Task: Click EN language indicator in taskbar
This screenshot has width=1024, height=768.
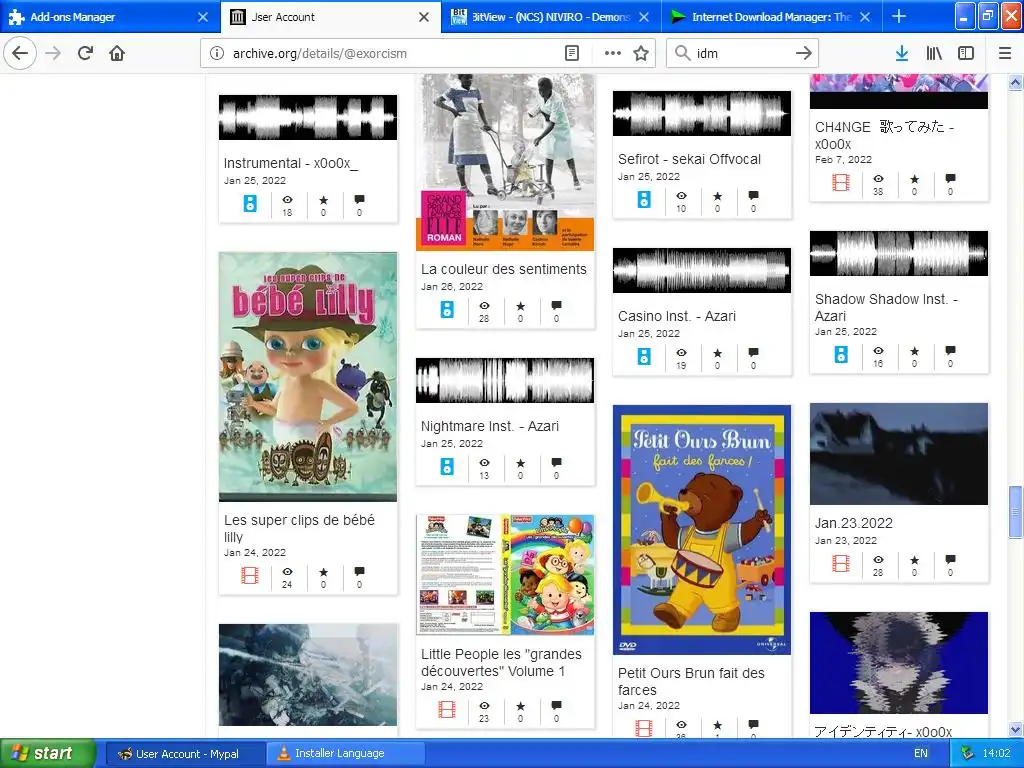Action: click(x=921, y=754)
